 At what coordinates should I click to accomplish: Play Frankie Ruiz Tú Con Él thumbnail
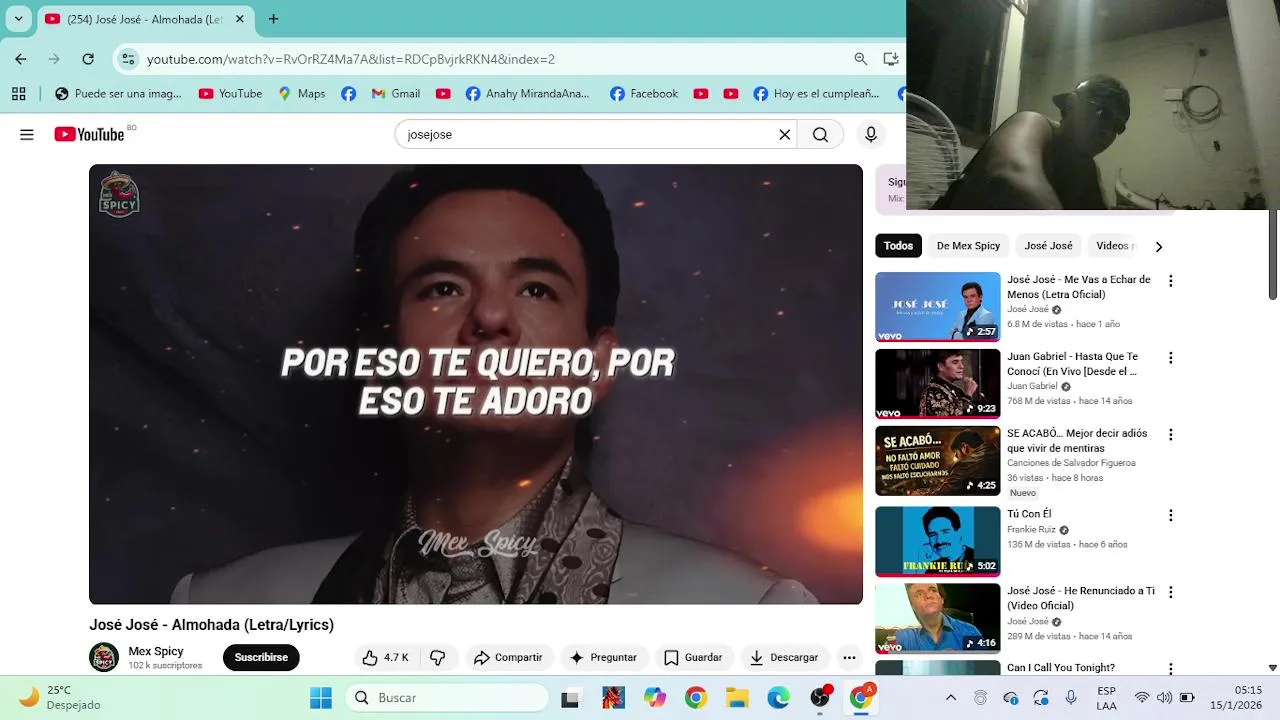937,541
